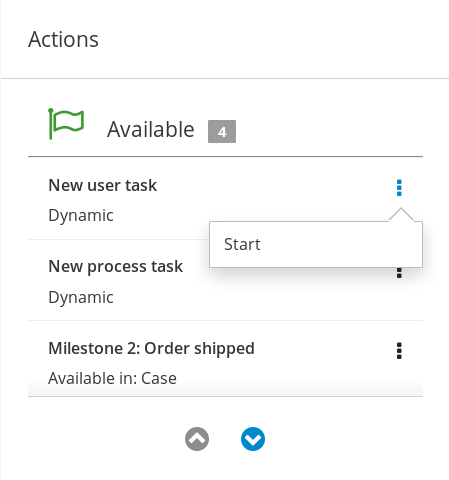The image size is (449, 480).
Task: Show previous actions with gray up chevron
Action: [x=197, y=439]
